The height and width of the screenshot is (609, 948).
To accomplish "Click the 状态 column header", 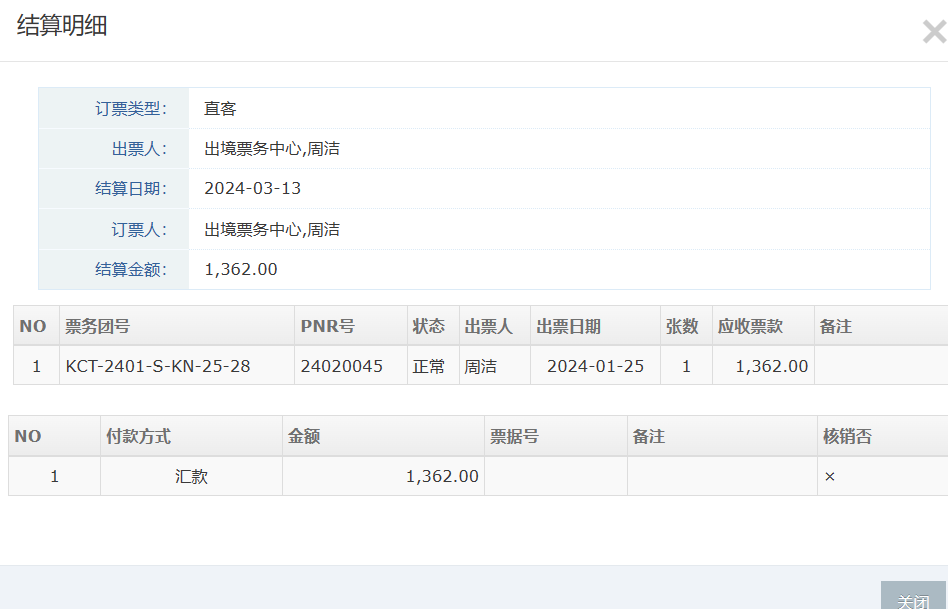I will click(x=429, y=327).
